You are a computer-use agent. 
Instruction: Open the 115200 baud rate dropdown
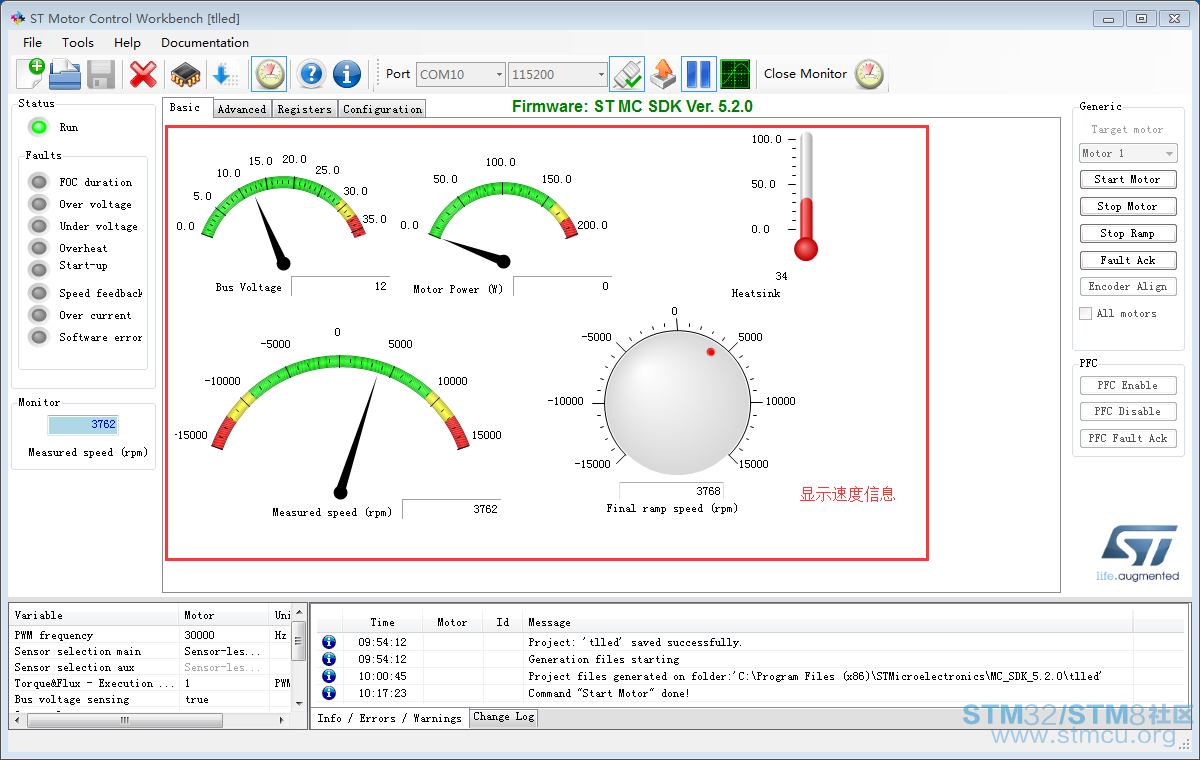pyautogui.click(x=558, y=74)
